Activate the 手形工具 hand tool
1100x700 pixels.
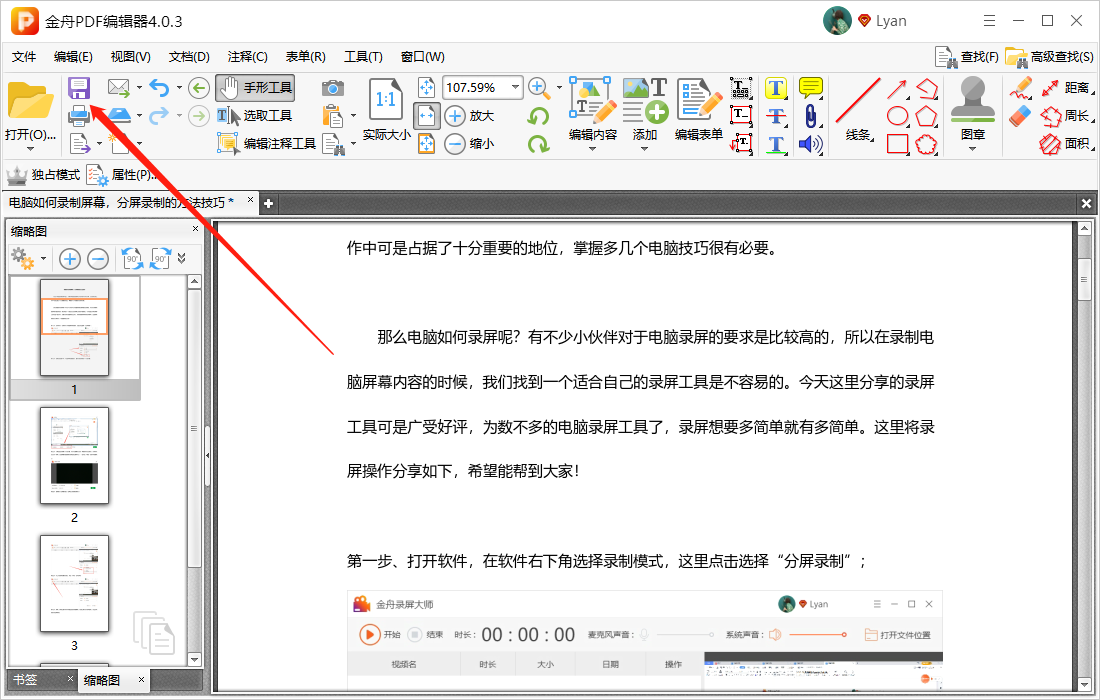(x=255, y=88)
